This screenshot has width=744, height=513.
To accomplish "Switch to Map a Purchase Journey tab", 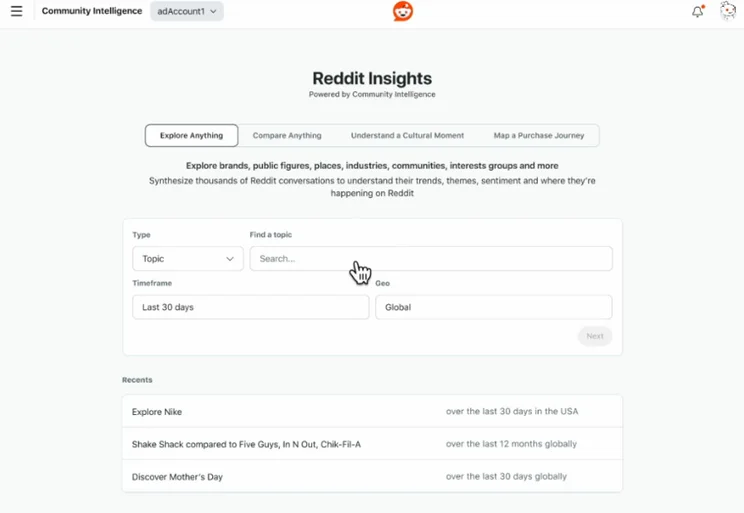I will coord(539,136).
